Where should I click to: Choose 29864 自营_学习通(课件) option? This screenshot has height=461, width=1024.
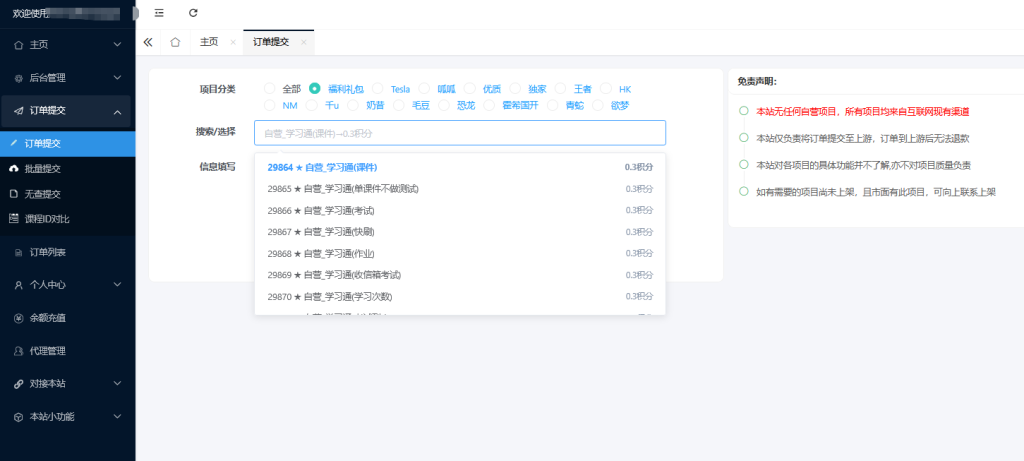pyautogui.click(x=460, y=167)
